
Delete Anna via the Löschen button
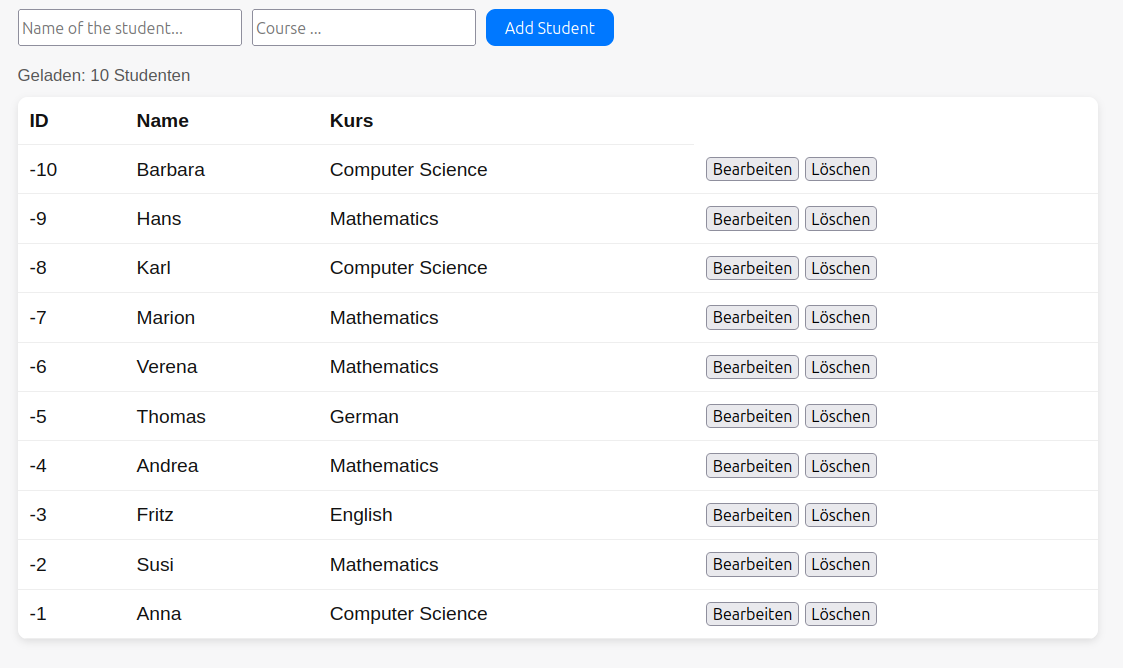[840, 614]
